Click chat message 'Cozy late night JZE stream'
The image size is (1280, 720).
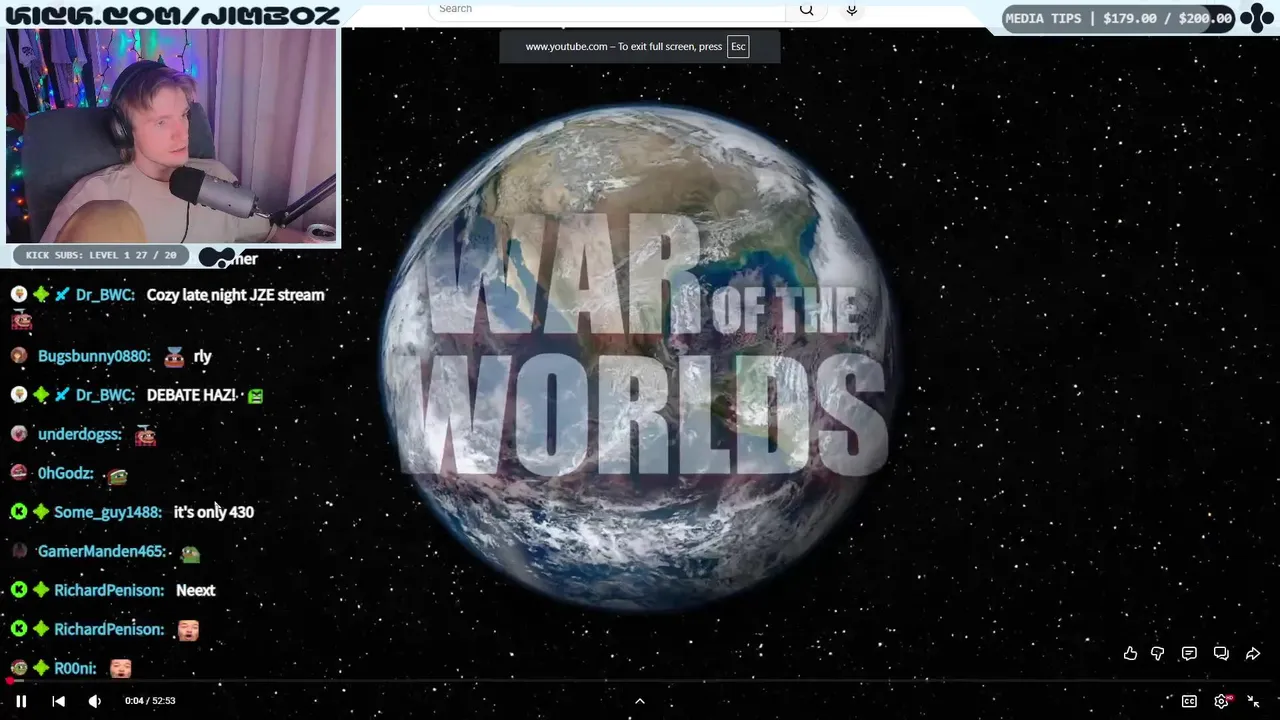click(x=235, y=295)
